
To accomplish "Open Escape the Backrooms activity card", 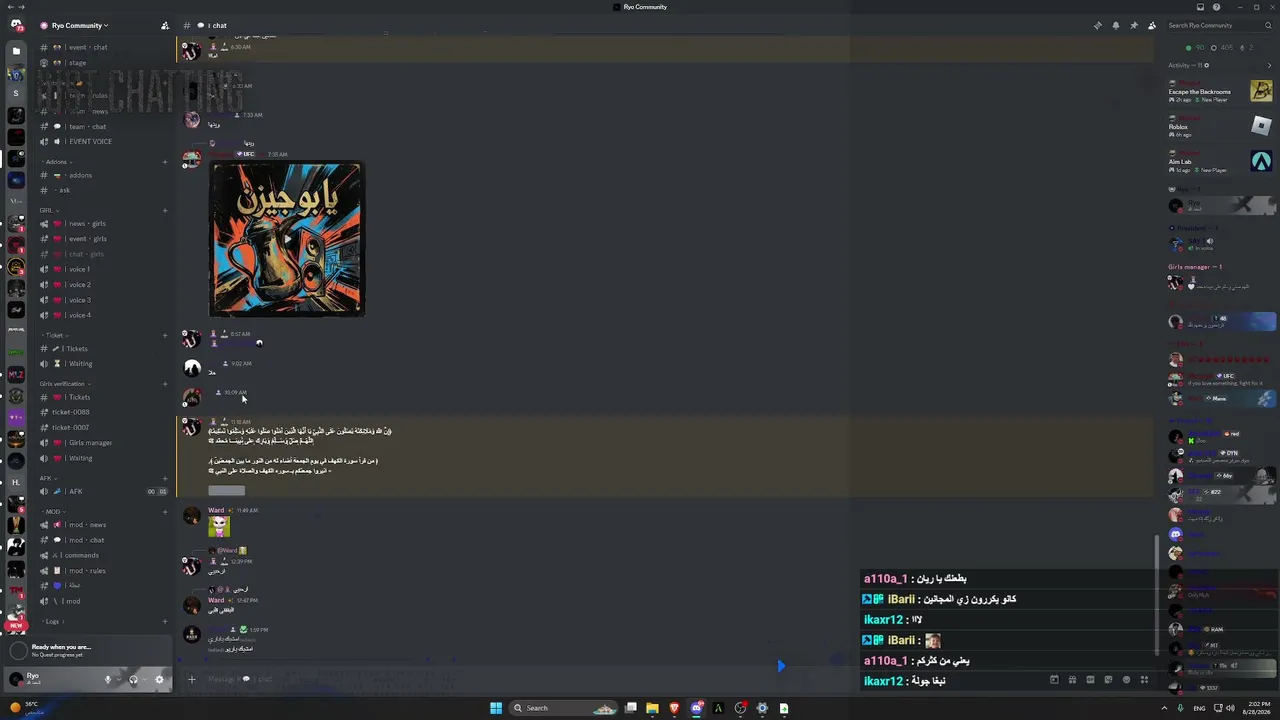I will pyautogui.click(x=1221, y=92).
